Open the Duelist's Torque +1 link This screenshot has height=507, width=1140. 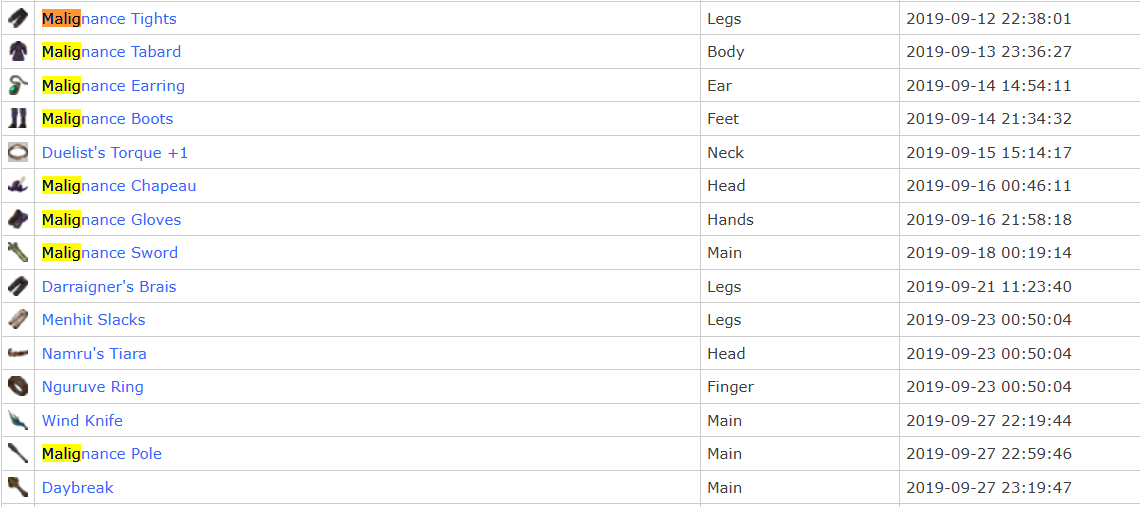pyautogui.click(x=115, y=153)
